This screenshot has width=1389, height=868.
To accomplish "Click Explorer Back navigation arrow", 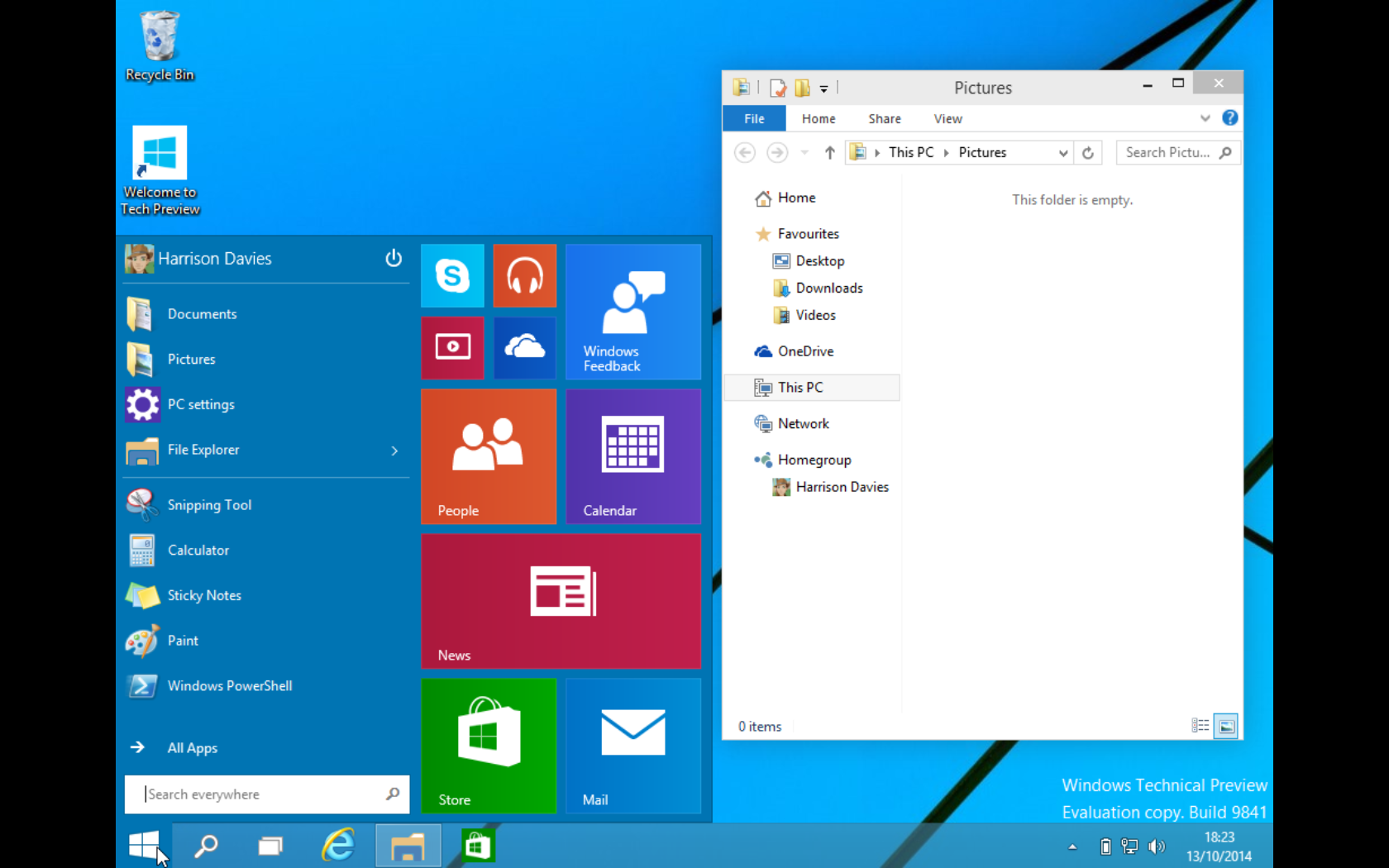I will pyautogui.click(x=745, y=152).
